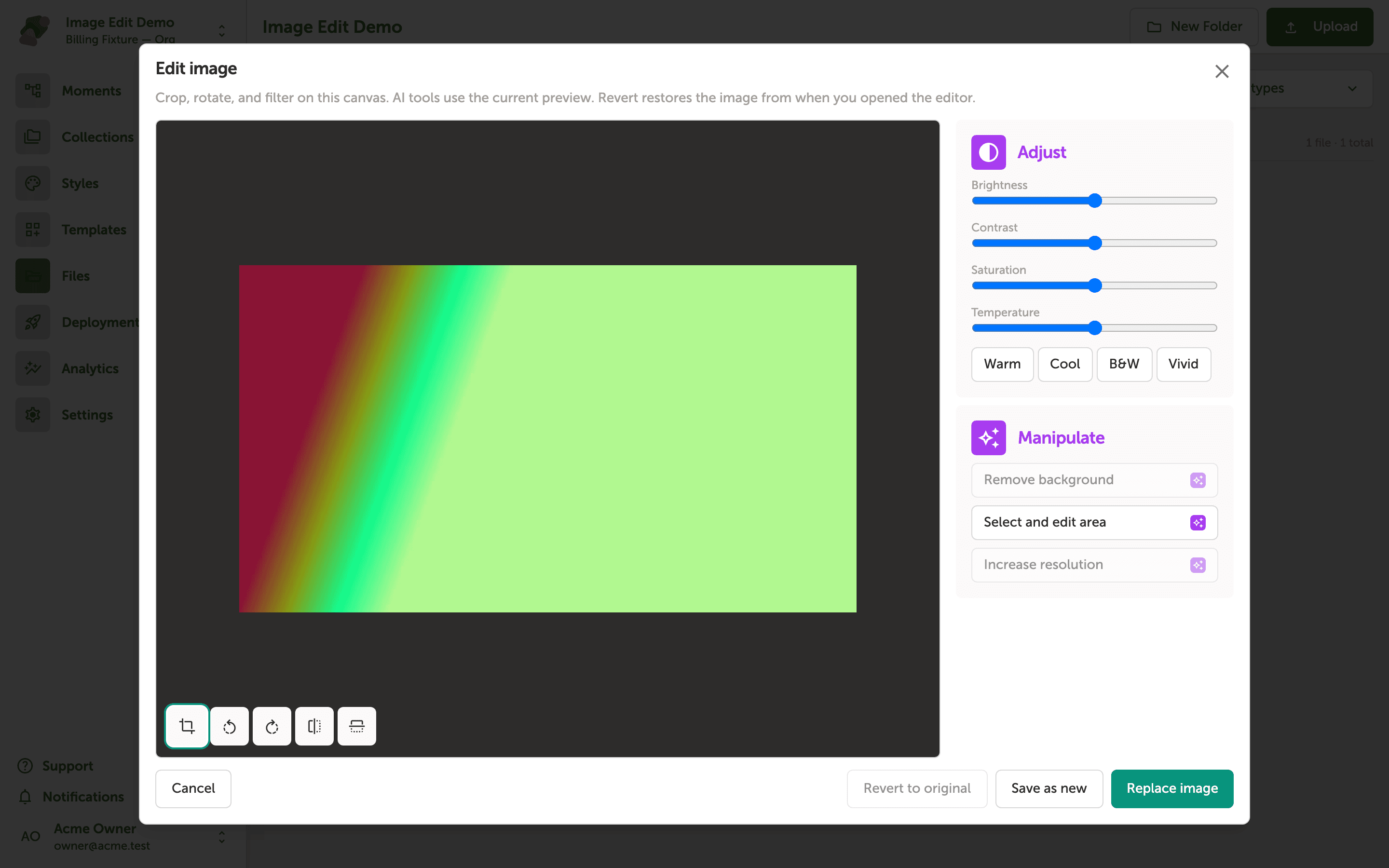Apply the Cool filter preset
The image size is (1389, 868).
[x=1065, y=364]
